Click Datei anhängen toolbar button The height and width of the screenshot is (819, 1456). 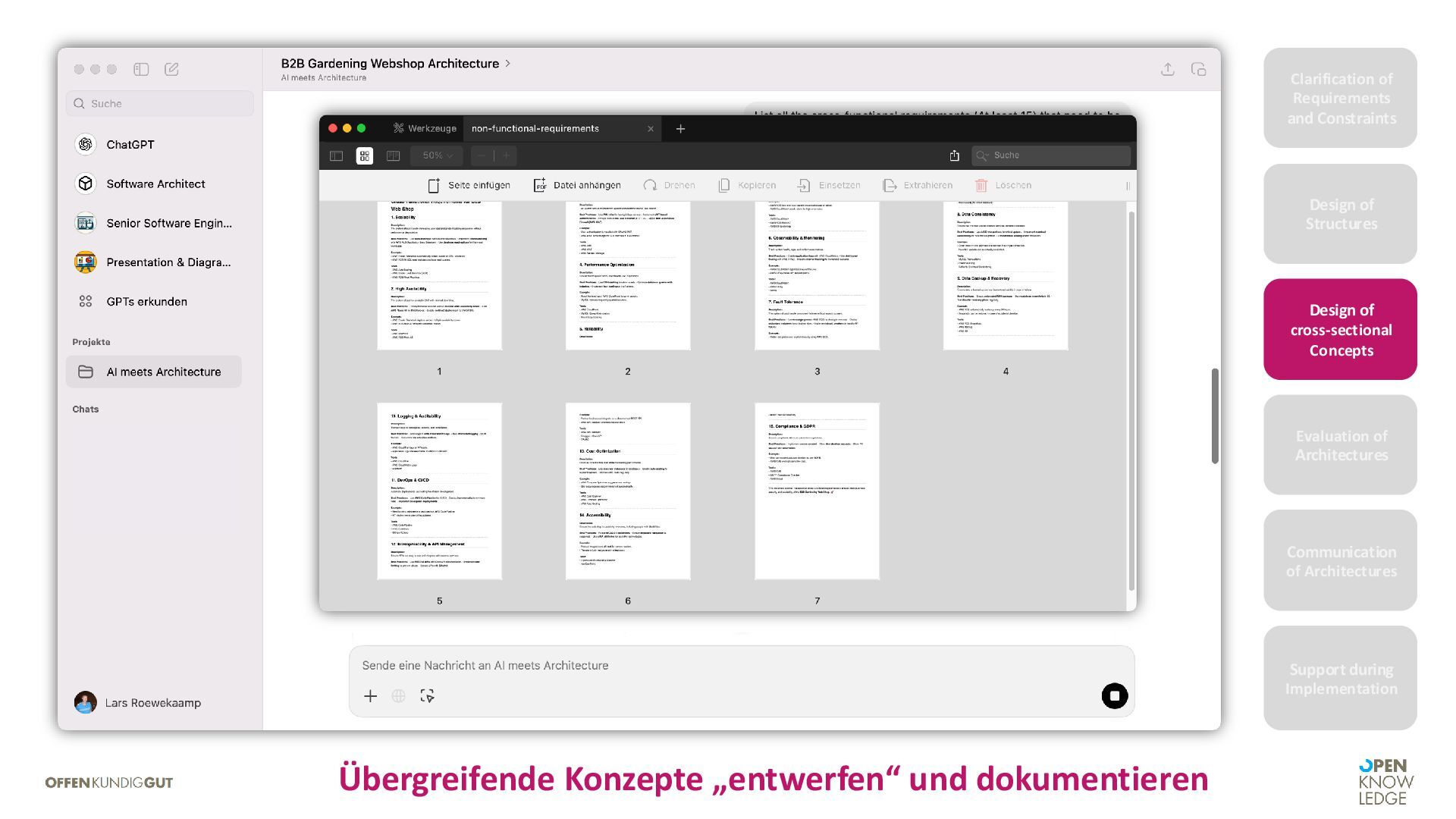tap(576, 185)
